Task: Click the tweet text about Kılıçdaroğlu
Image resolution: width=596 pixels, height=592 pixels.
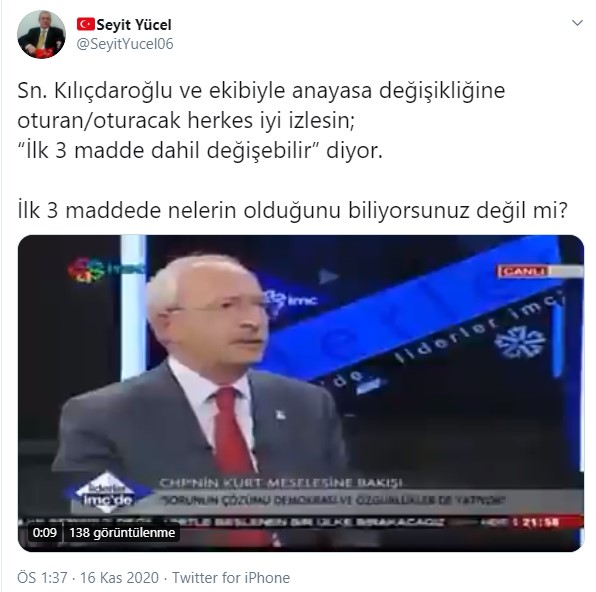Action: 262,121
